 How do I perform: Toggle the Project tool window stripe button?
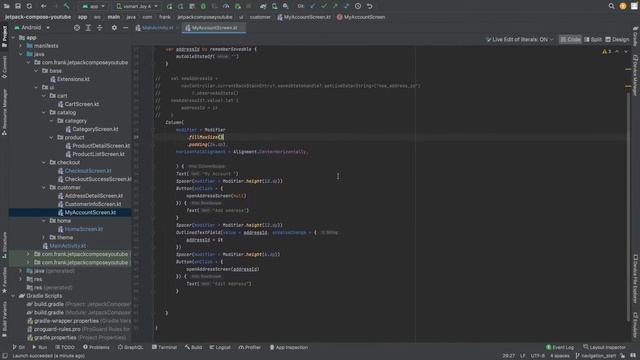[x=4, y=36]
